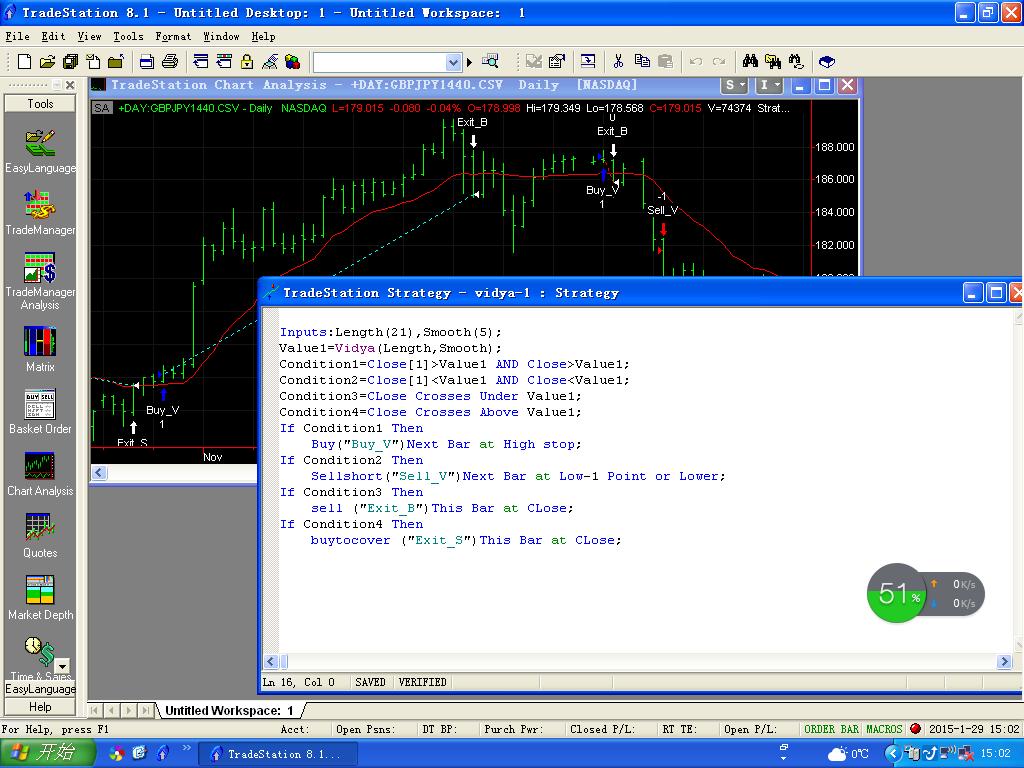This screenshot has width=1024, height=768.
Task: Open the Quotes window shortcut
Action: (x=40, y=536)
